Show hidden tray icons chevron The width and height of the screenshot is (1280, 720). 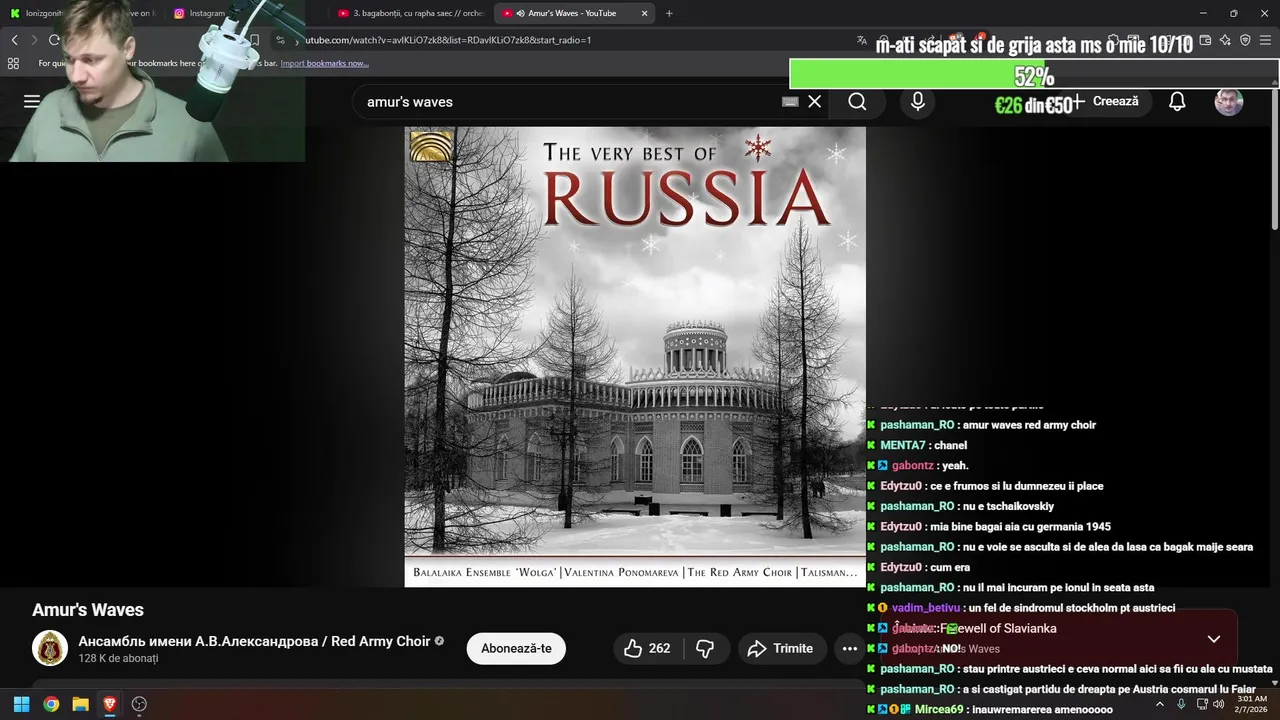(x=1160, y=704)
